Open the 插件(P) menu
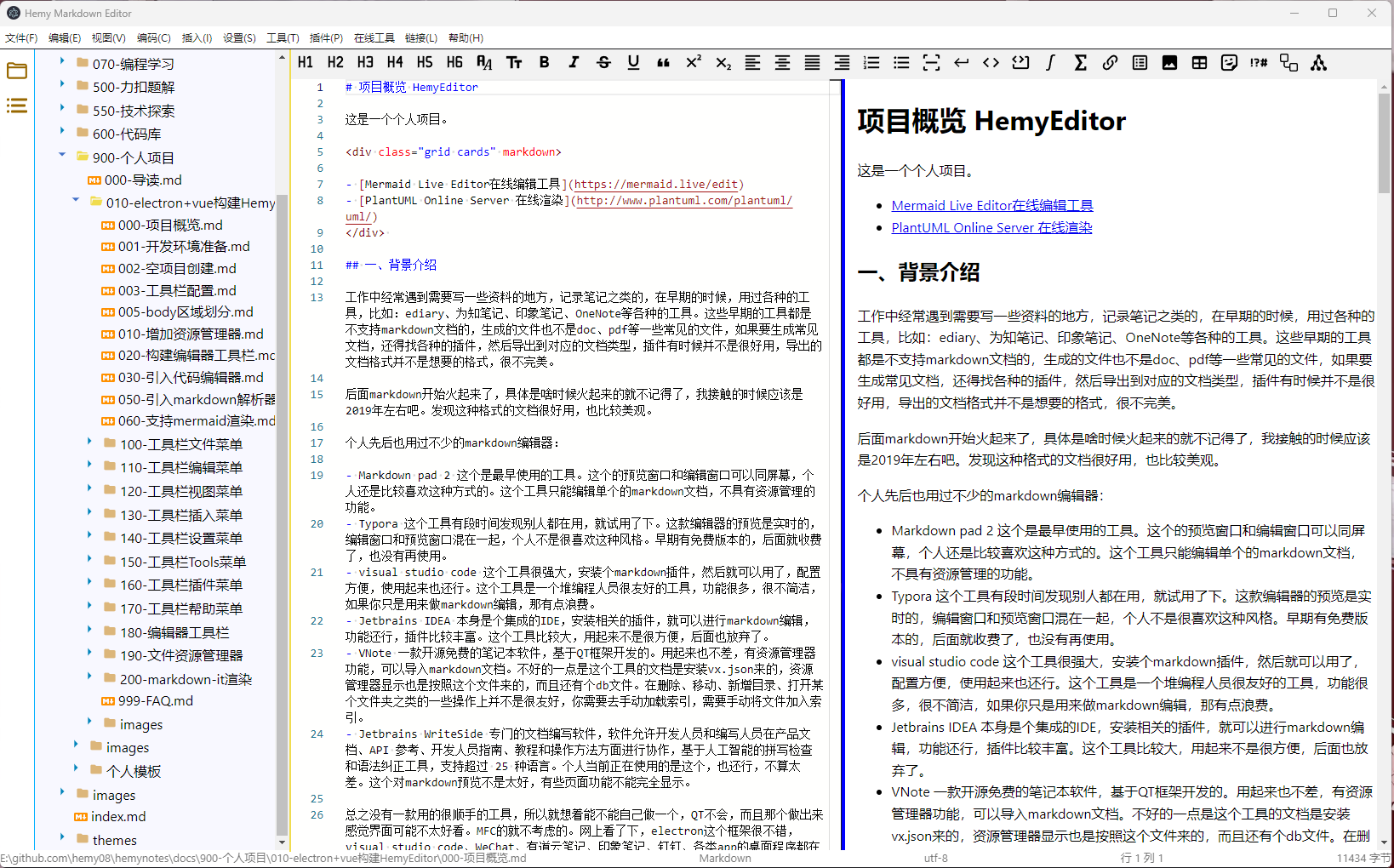Screen dimensions: 1394x868 (x=326, y=37)
